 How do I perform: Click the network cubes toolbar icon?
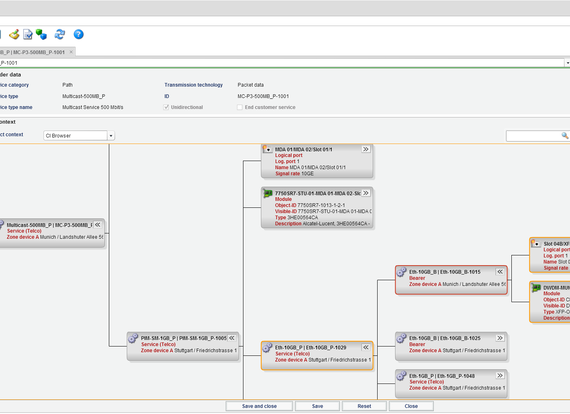41,35
